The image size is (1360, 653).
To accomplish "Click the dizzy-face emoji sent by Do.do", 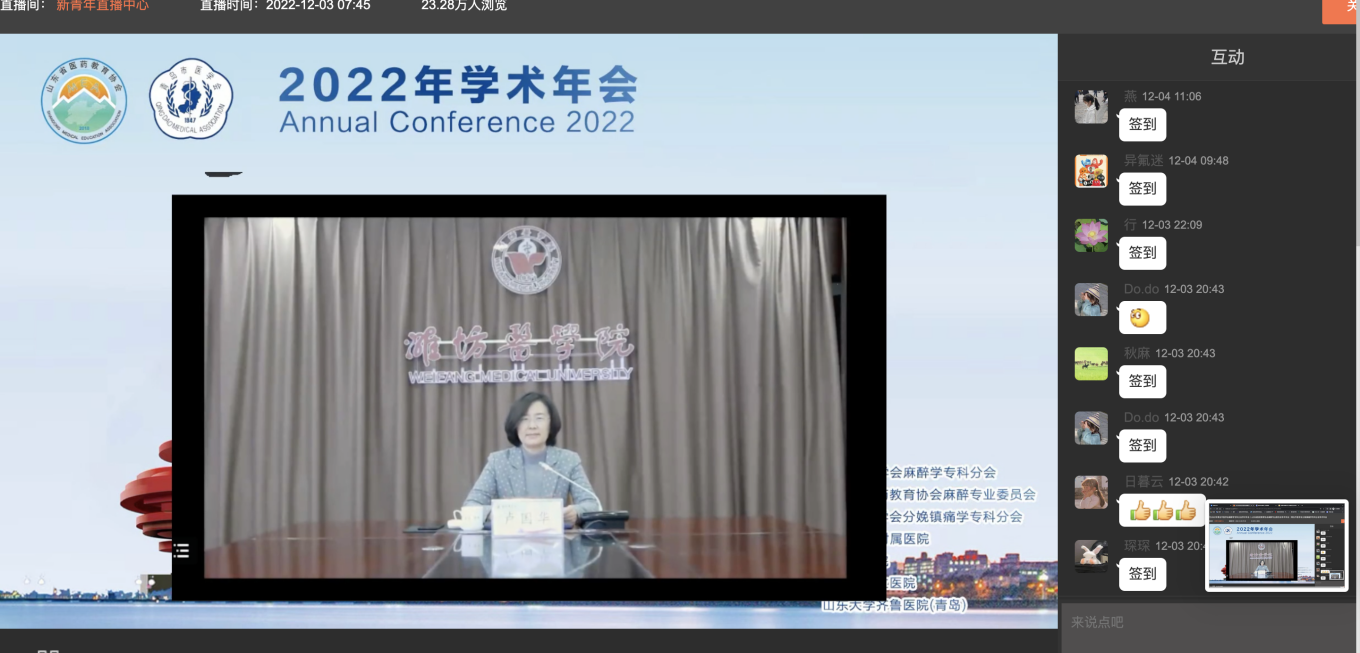I will coord(1139,318).
